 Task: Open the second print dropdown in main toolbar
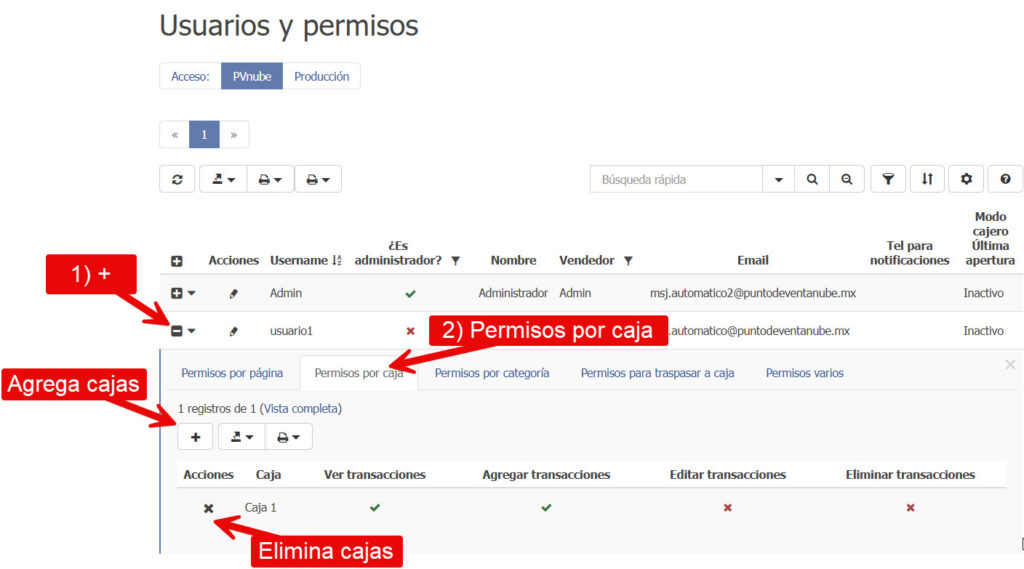click(x=318, y=179)
